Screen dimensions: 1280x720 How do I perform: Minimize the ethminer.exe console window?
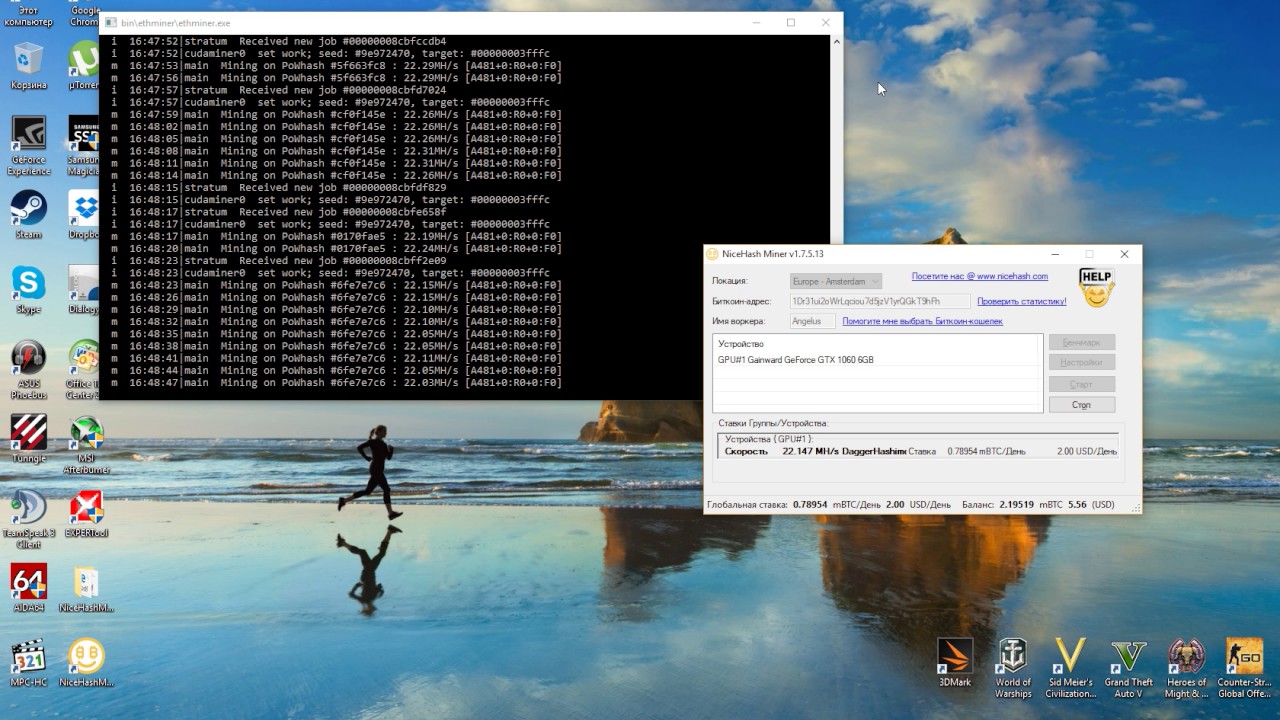pos(756,22)
